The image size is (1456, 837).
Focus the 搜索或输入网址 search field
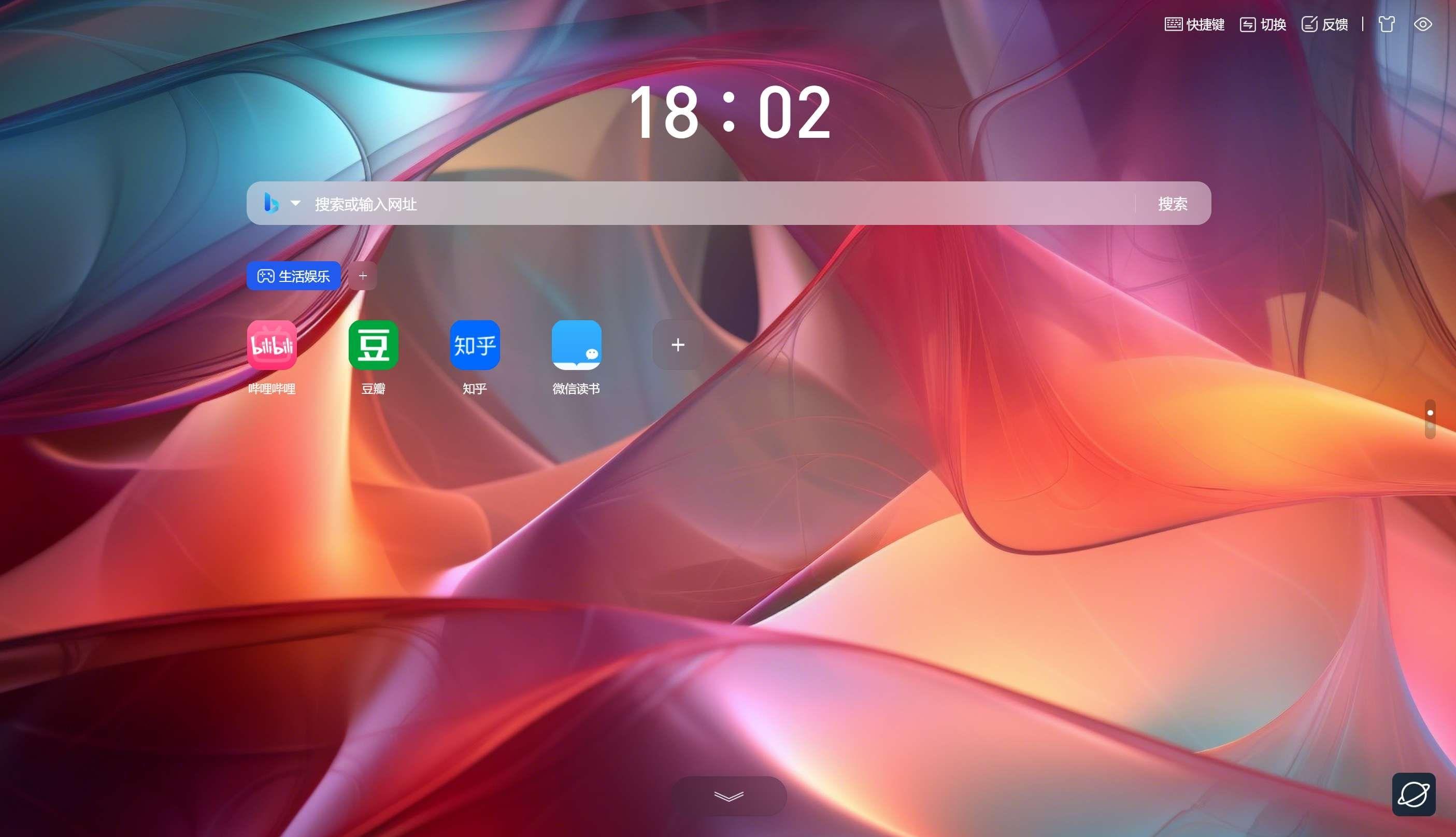[721, 204]
